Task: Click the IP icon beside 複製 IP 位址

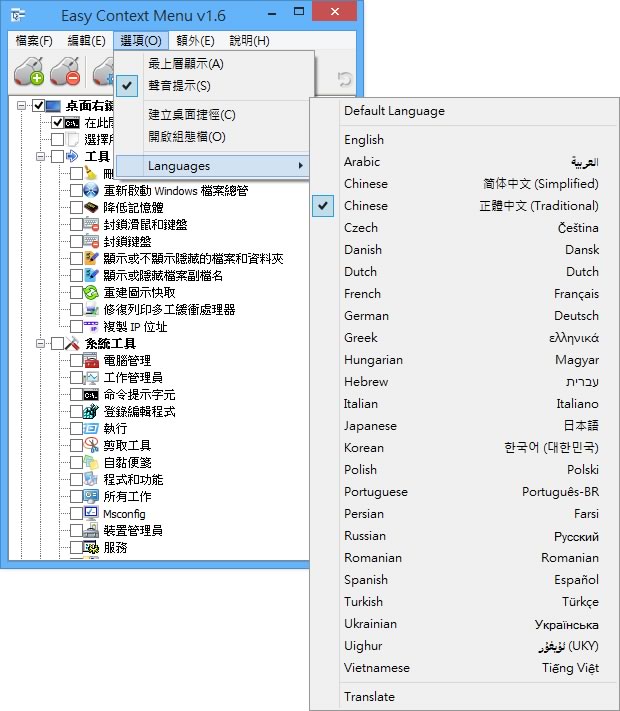Action: [91, 326]
